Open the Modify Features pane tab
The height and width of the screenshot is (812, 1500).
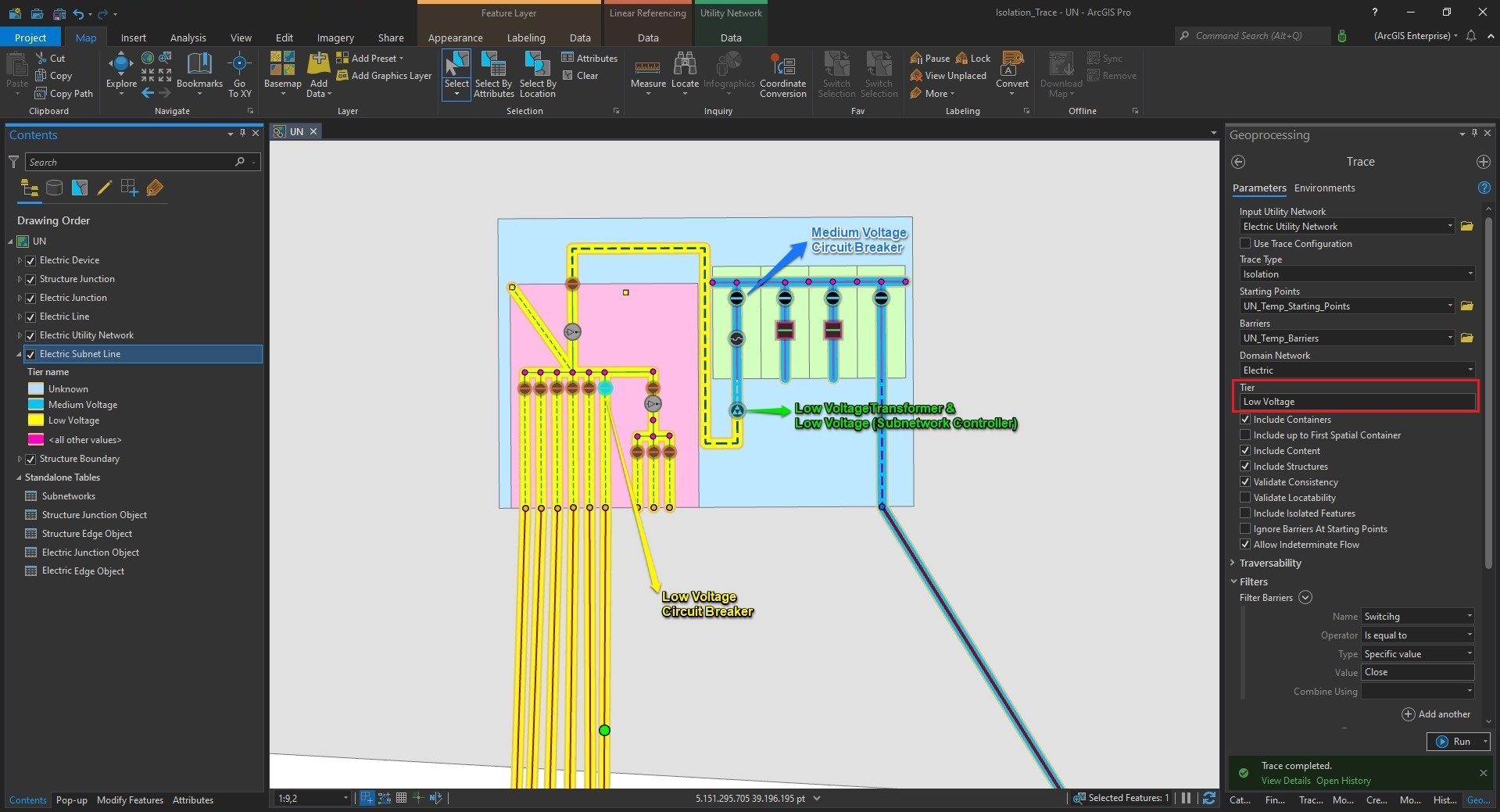[130, 800]
